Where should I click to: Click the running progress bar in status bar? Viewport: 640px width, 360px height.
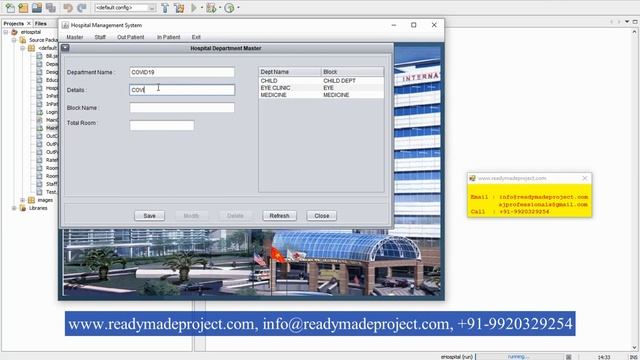519,357
